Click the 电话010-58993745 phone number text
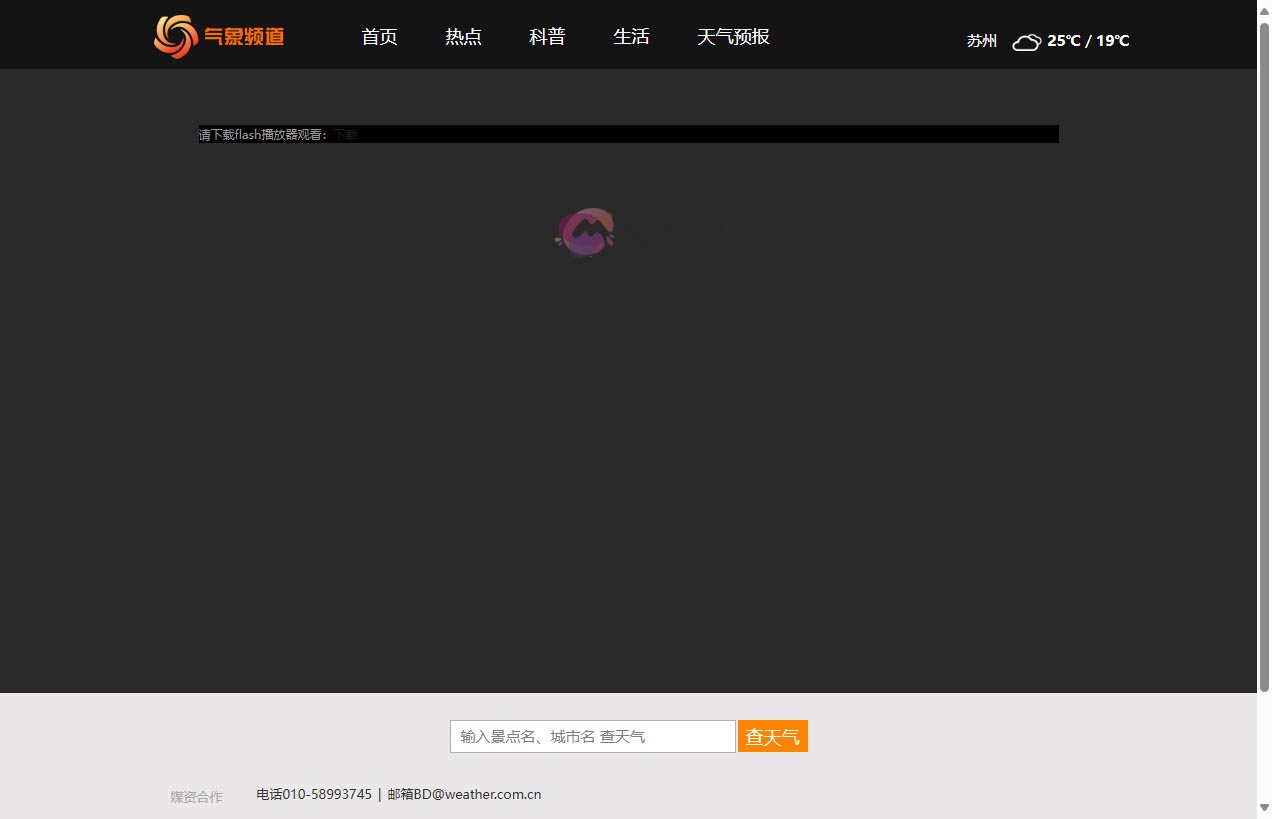The image size is (1272, 819). tap(314, 795)
